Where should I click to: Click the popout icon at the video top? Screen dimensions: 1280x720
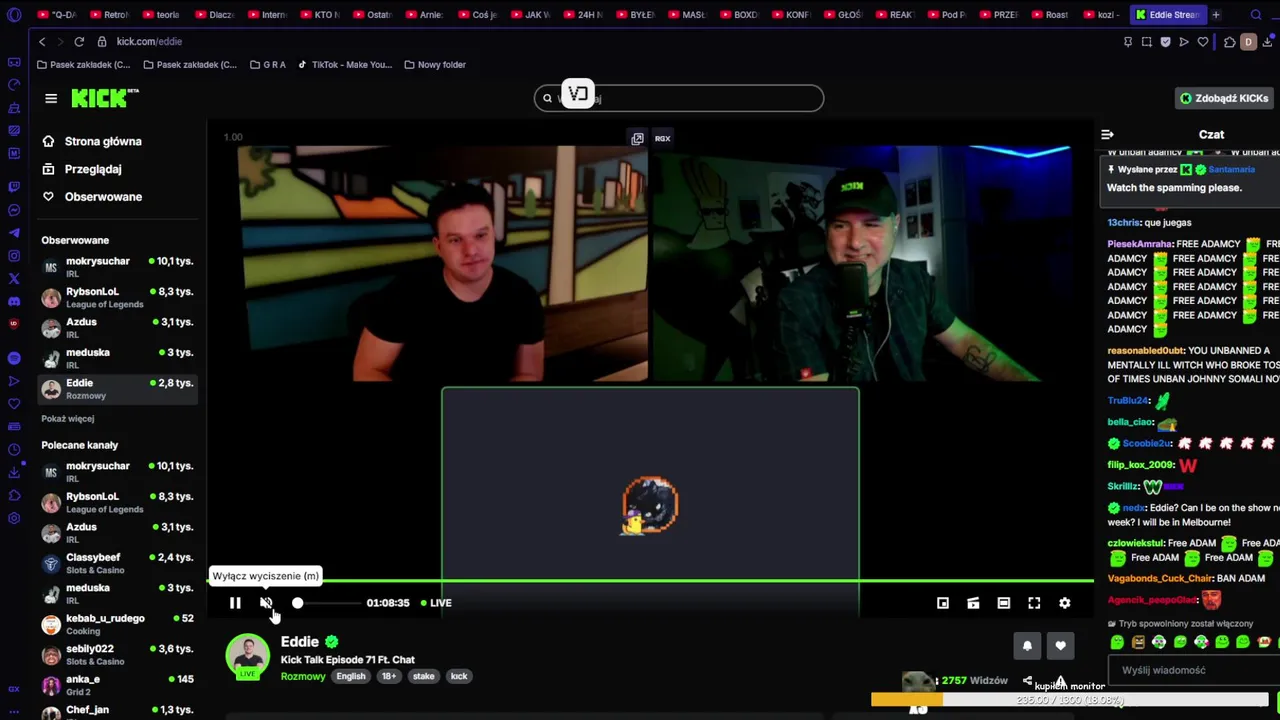[637, 138]
